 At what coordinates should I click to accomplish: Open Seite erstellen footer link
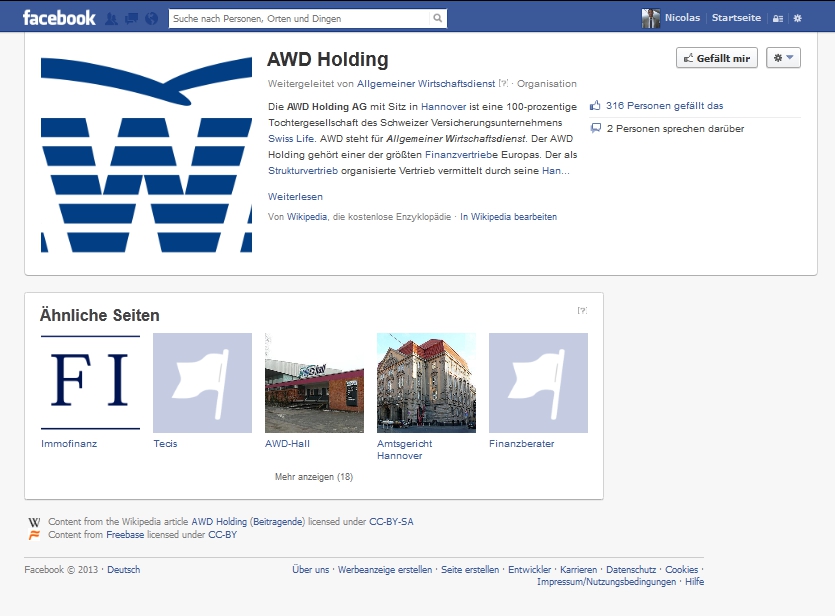(470, 569)
